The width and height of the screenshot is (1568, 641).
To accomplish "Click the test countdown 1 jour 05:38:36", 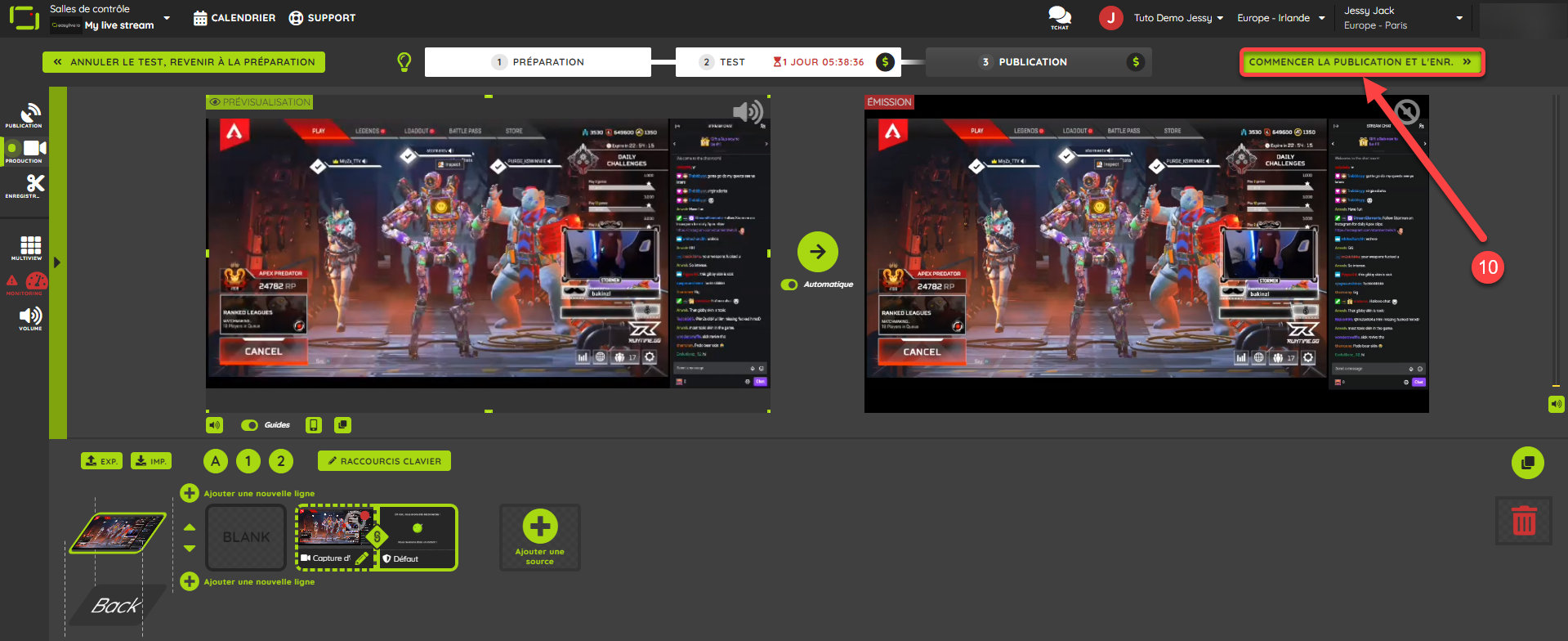I will [x=819, y=62].
